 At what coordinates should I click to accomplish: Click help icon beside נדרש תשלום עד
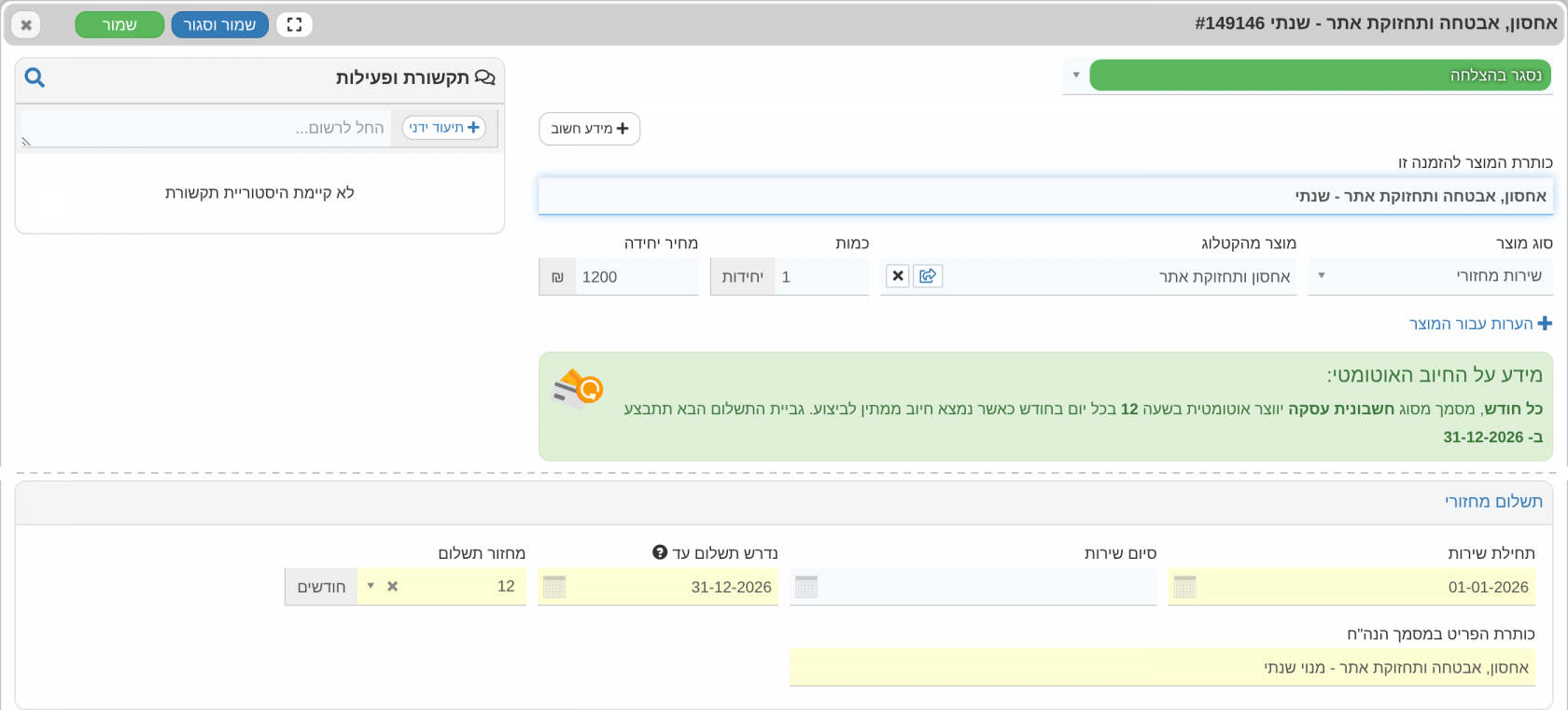click(x=660, y=552)
